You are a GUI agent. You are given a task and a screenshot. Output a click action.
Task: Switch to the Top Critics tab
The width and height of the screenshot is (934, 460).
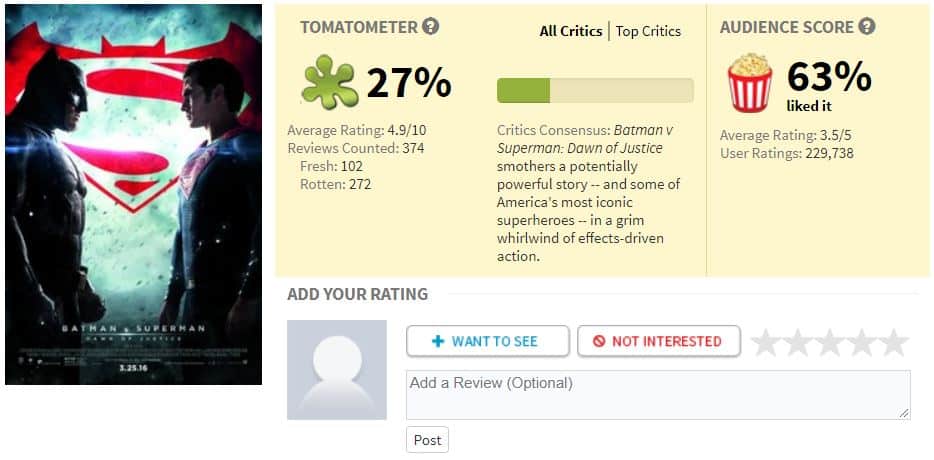coord(648,32)
